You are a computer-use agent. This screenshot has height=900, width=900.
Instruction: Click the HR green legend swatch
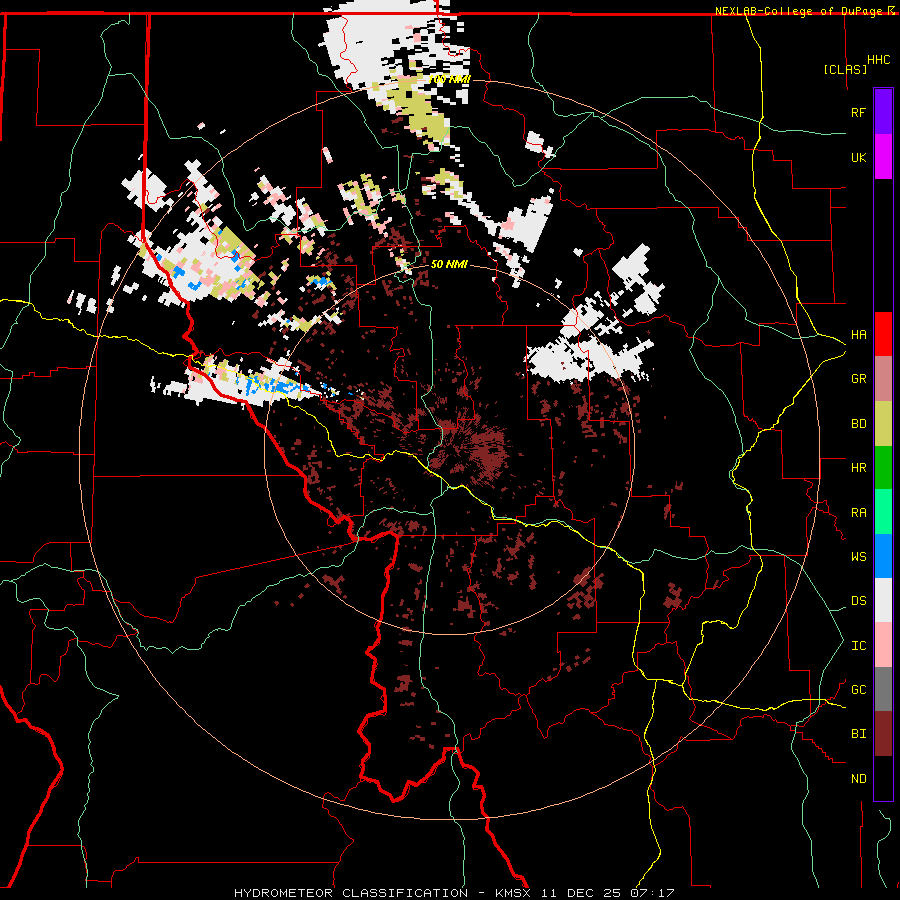coord(883,468)
